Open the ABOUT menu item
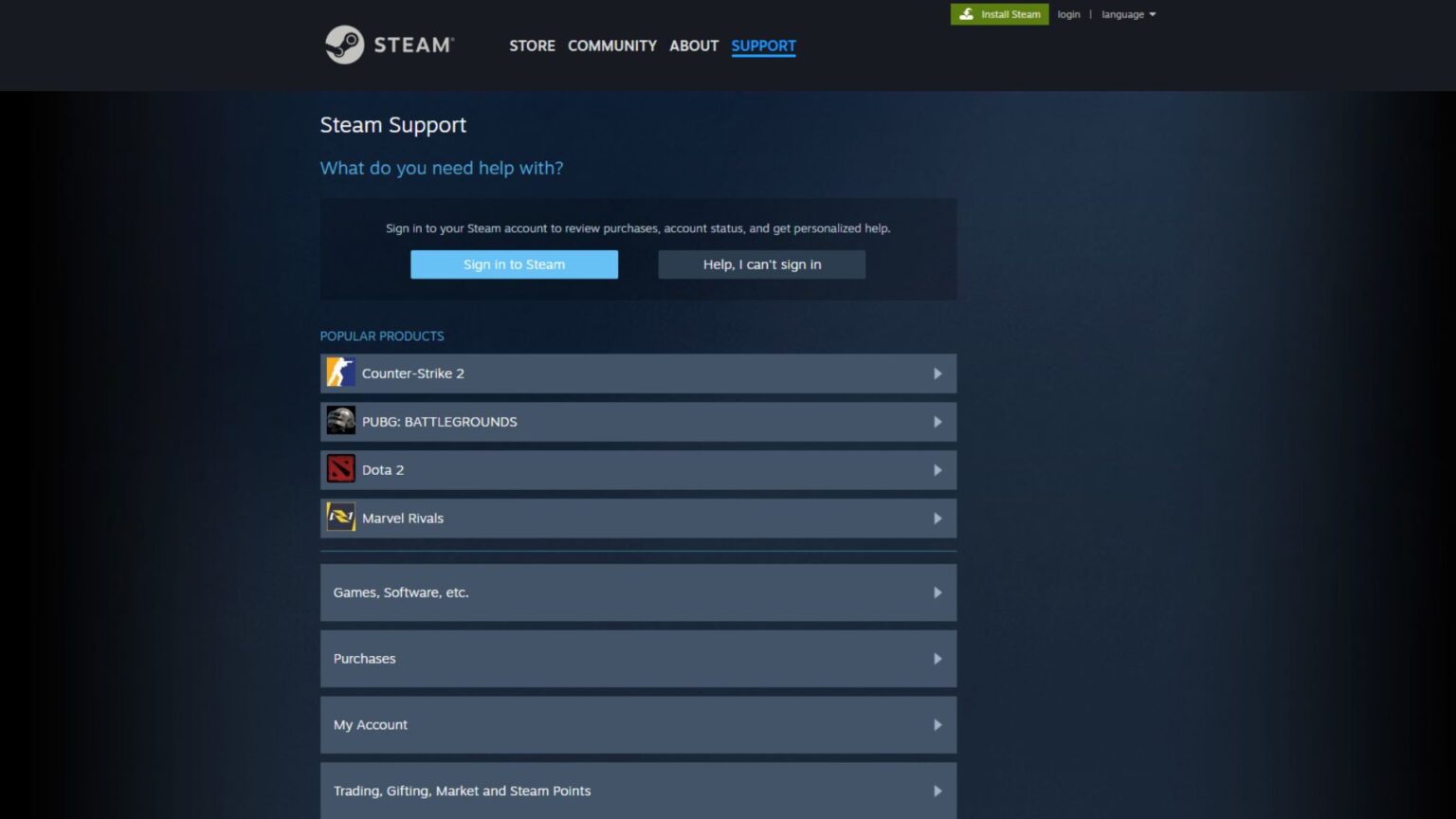This screenshot has width=1456, height=819. (693, 45)
